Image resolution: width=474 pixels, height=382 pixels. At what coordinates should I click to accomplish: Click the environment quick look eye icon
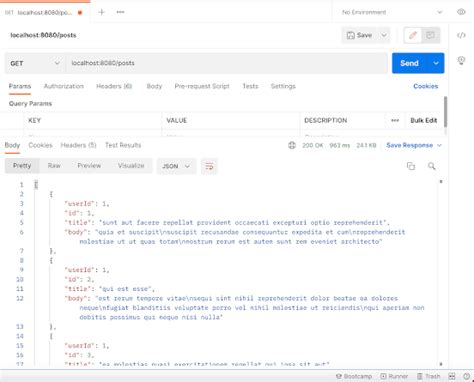[x=461, y=12]
